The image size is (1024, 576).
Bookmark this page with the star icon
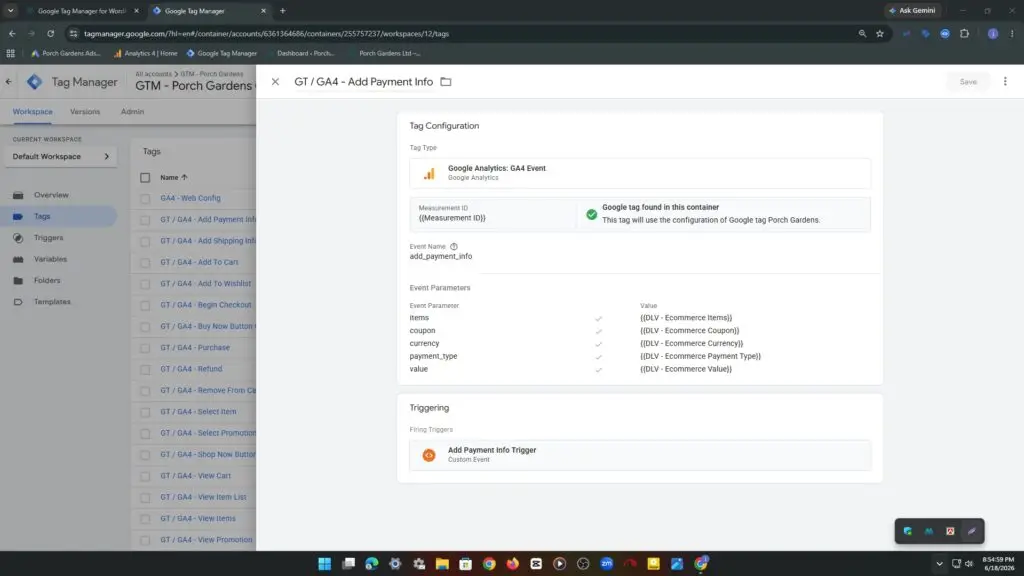click(880, 33)
